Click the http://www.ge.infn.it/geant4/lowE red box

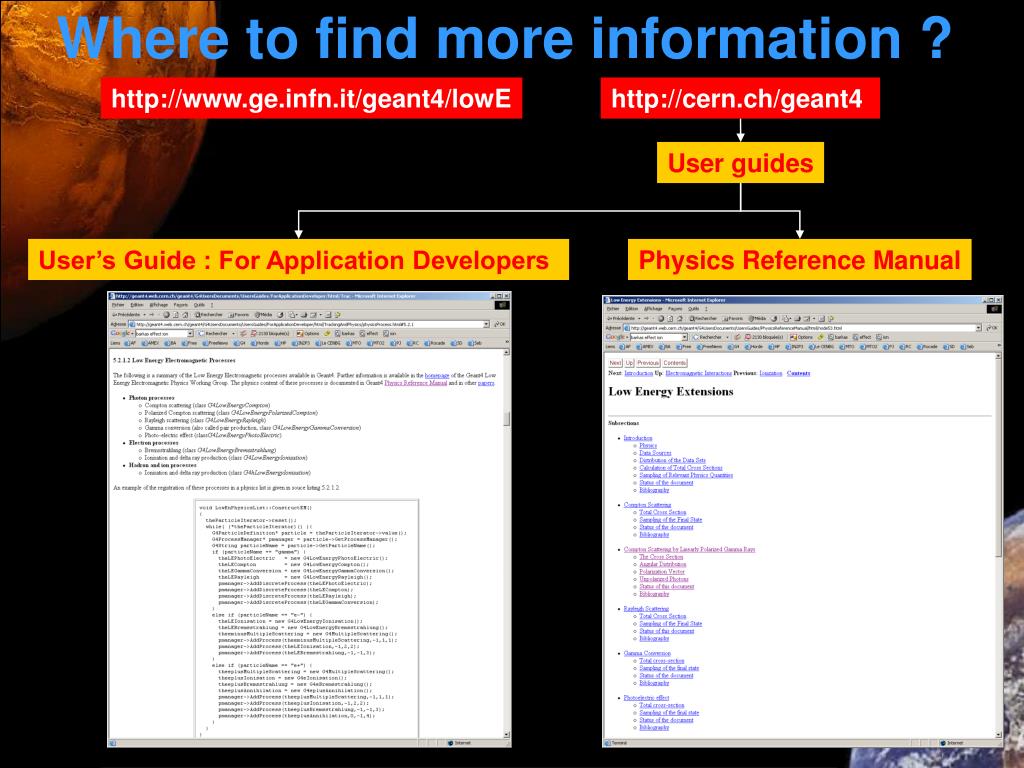[x=311, y=98]
